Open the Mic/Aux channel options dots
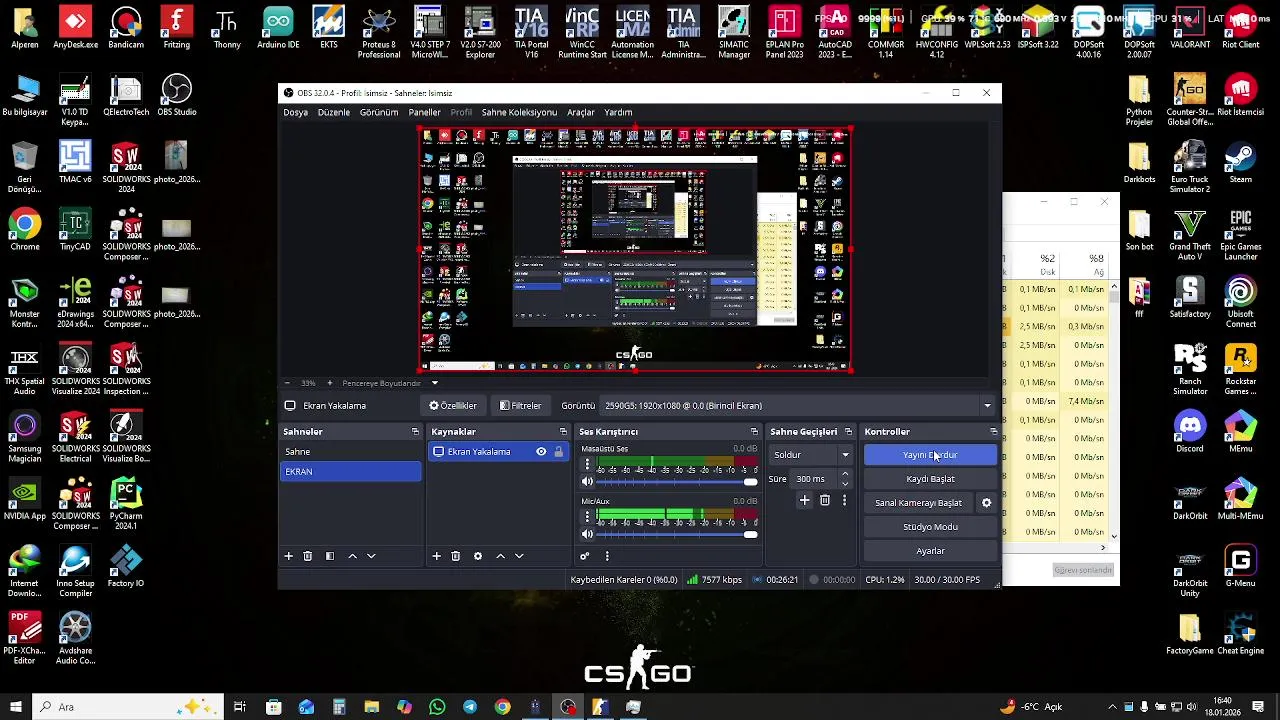 tap(587, 517)
